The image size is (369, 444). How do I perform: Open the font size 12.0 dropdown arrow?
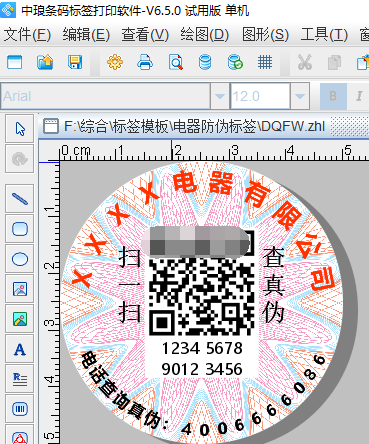point(300,96)
